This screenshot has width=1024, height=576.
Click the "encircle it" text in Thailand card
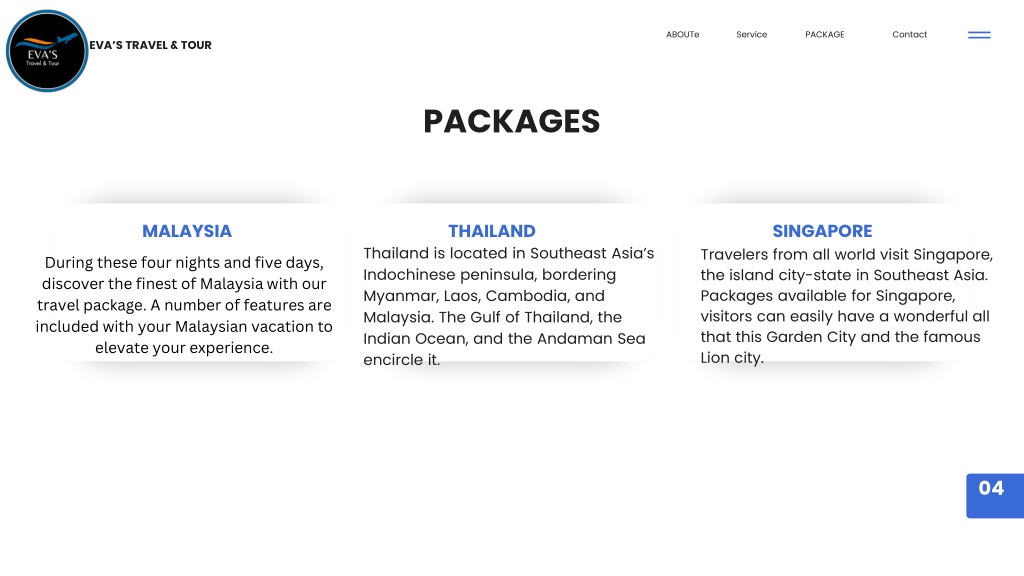coord(402,360)
